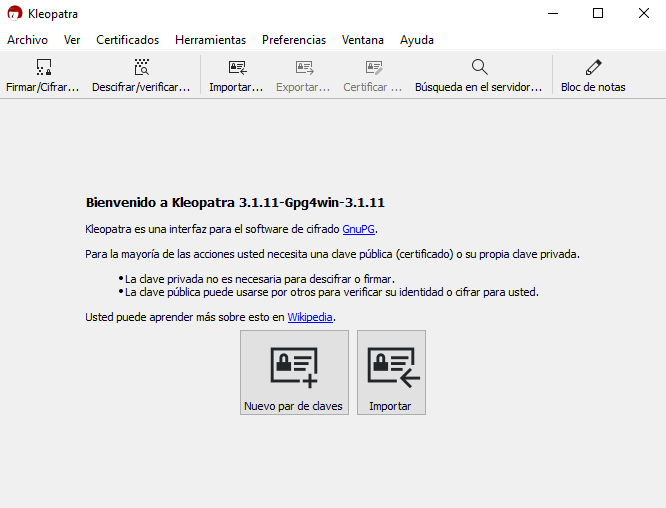Image resolution: width=666 pixels, height=508 pixels.
Task: Click the heading 'Bienvenido a Kleopatra 3.1.11-Gpg4win-3.1.11'
Action: pyautogui.click(x=235, y=203)
